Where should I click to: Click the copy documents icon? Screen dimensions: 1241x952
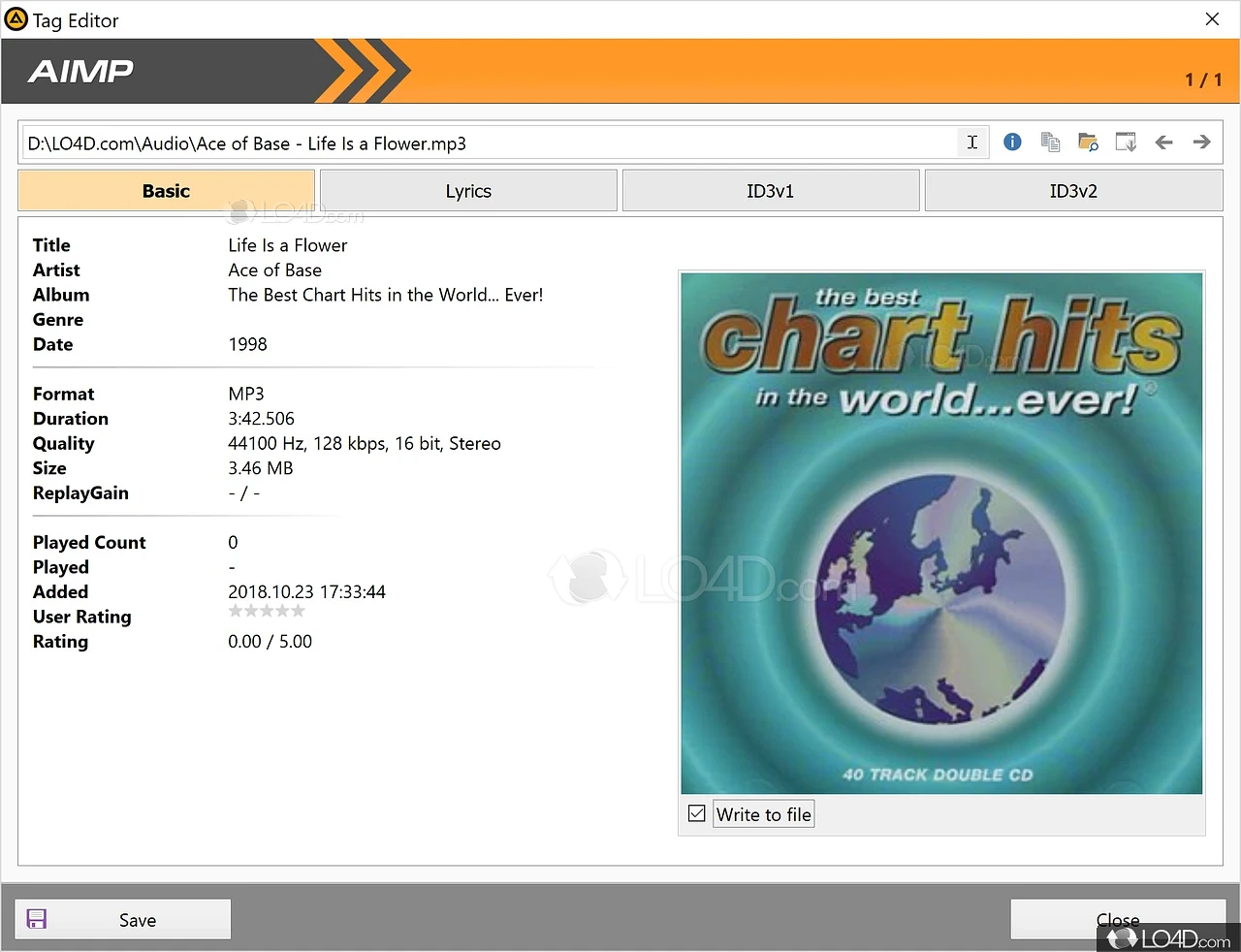pos(1050,143)
